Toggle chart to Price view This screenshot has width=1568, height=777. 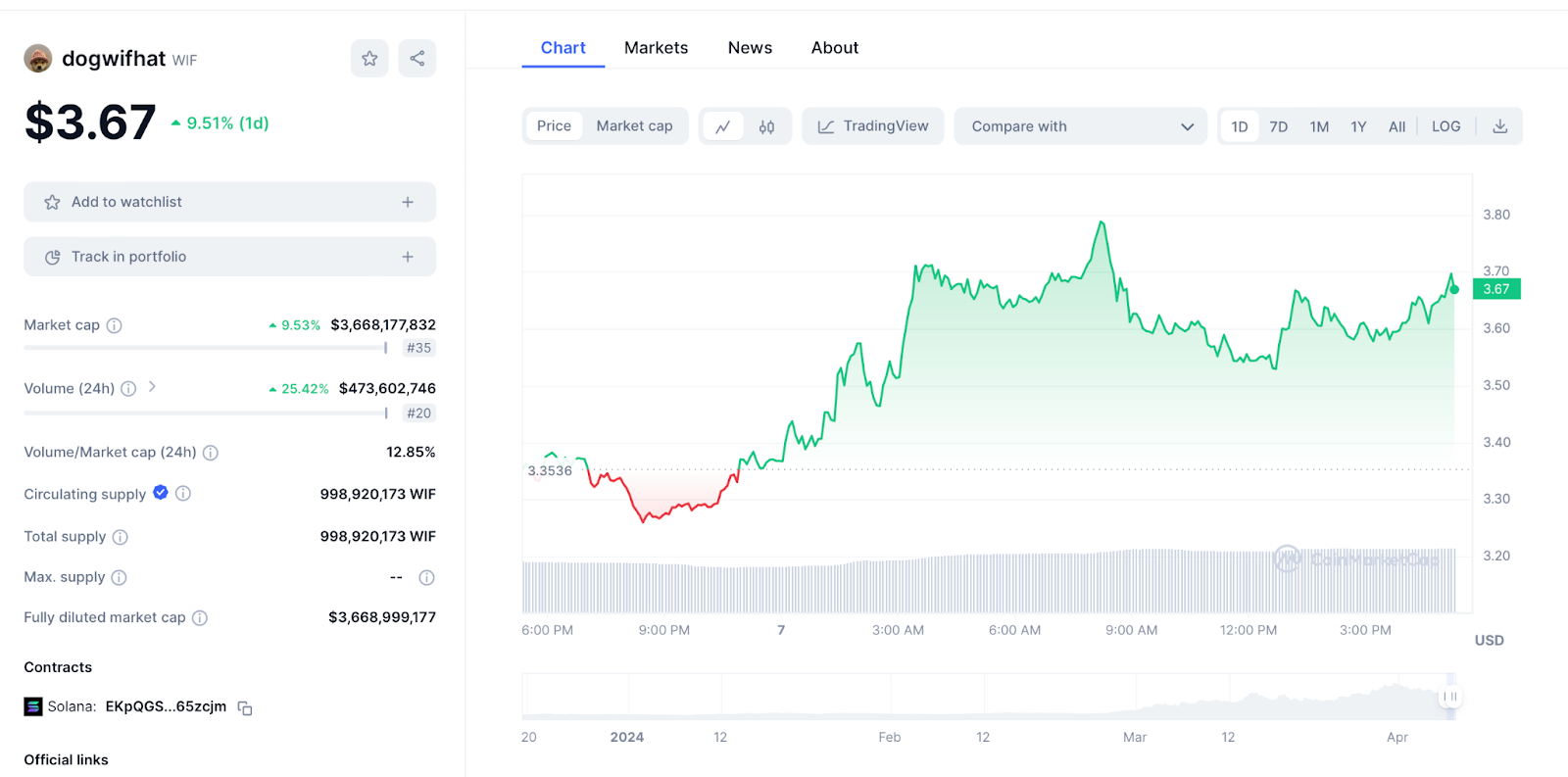[554, 126]
